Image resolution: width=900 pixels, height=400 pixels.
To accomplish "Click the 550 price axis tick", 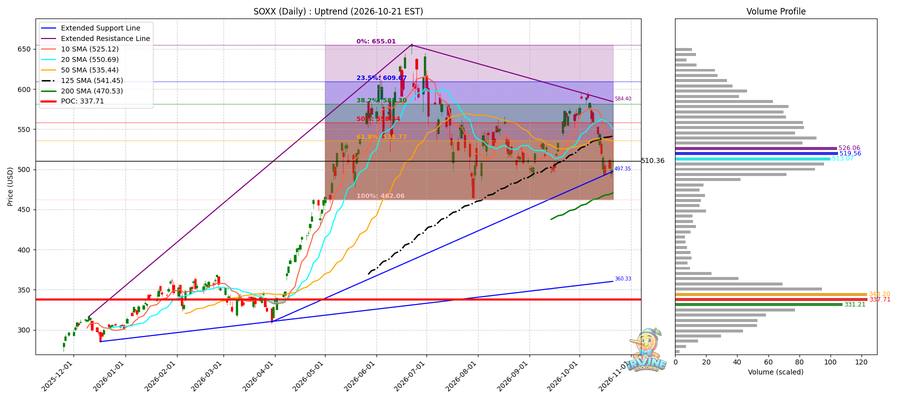I will tap(27, 130).
